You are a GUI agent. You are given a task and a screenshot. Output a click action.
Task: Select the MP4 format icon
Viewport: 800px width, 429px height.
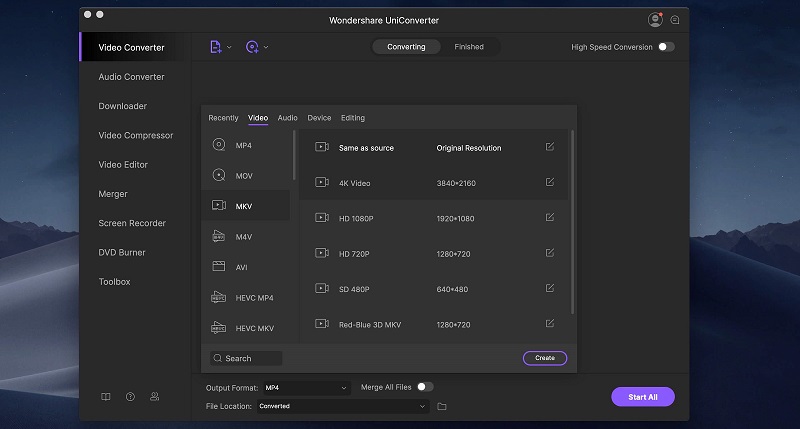(219, 145)
